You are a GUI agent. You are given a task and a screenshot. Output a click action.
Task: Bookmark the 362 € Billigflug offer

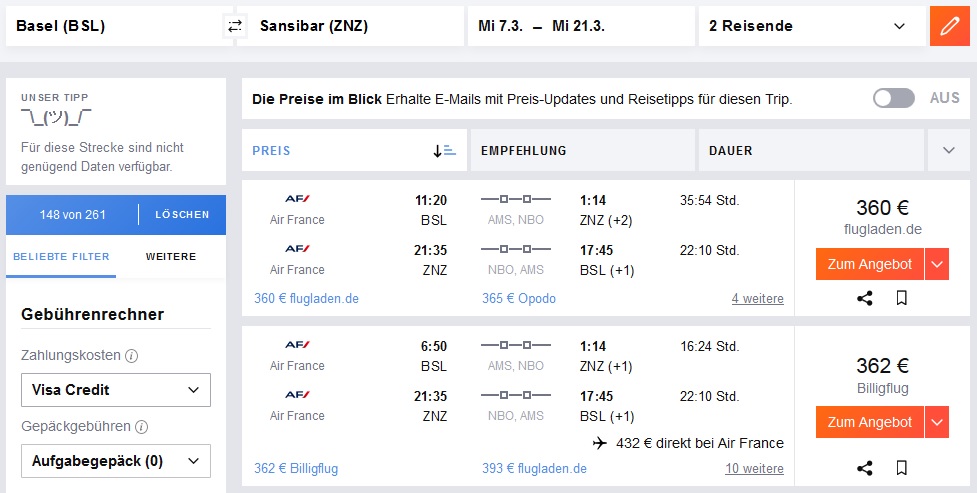tap(901, 468)
